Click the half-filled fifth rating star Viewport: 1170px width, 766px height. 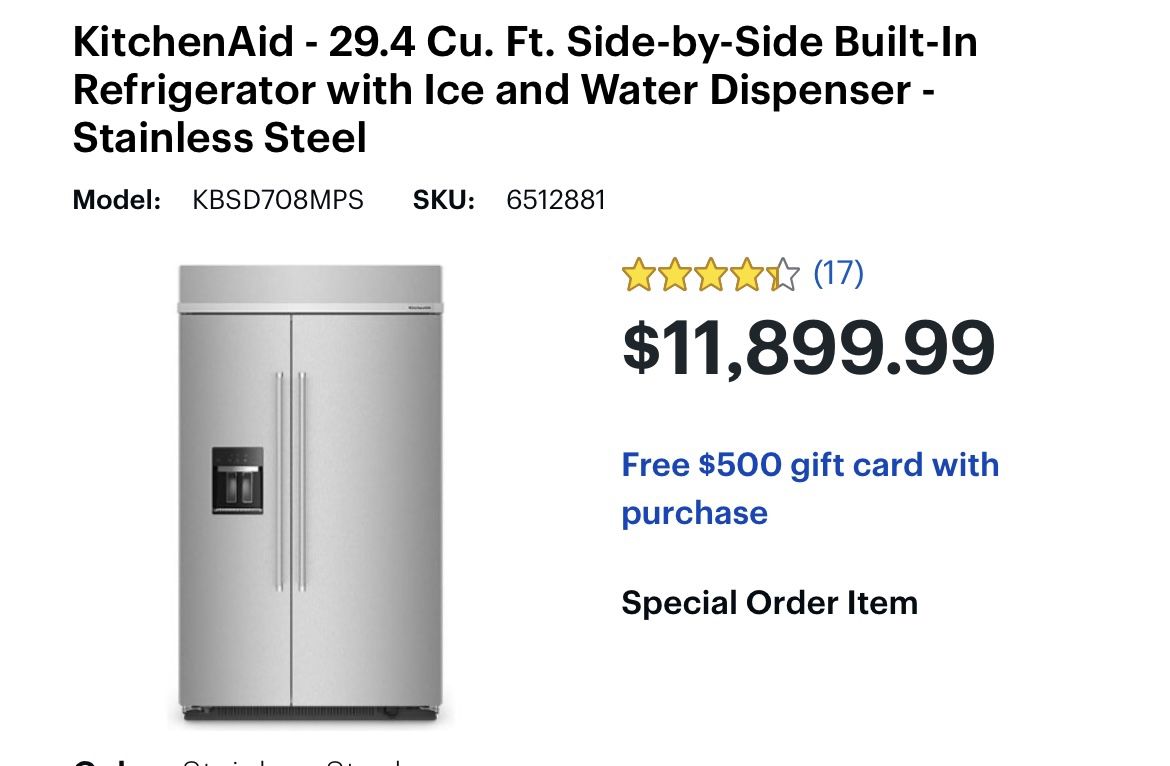[784, 274]
